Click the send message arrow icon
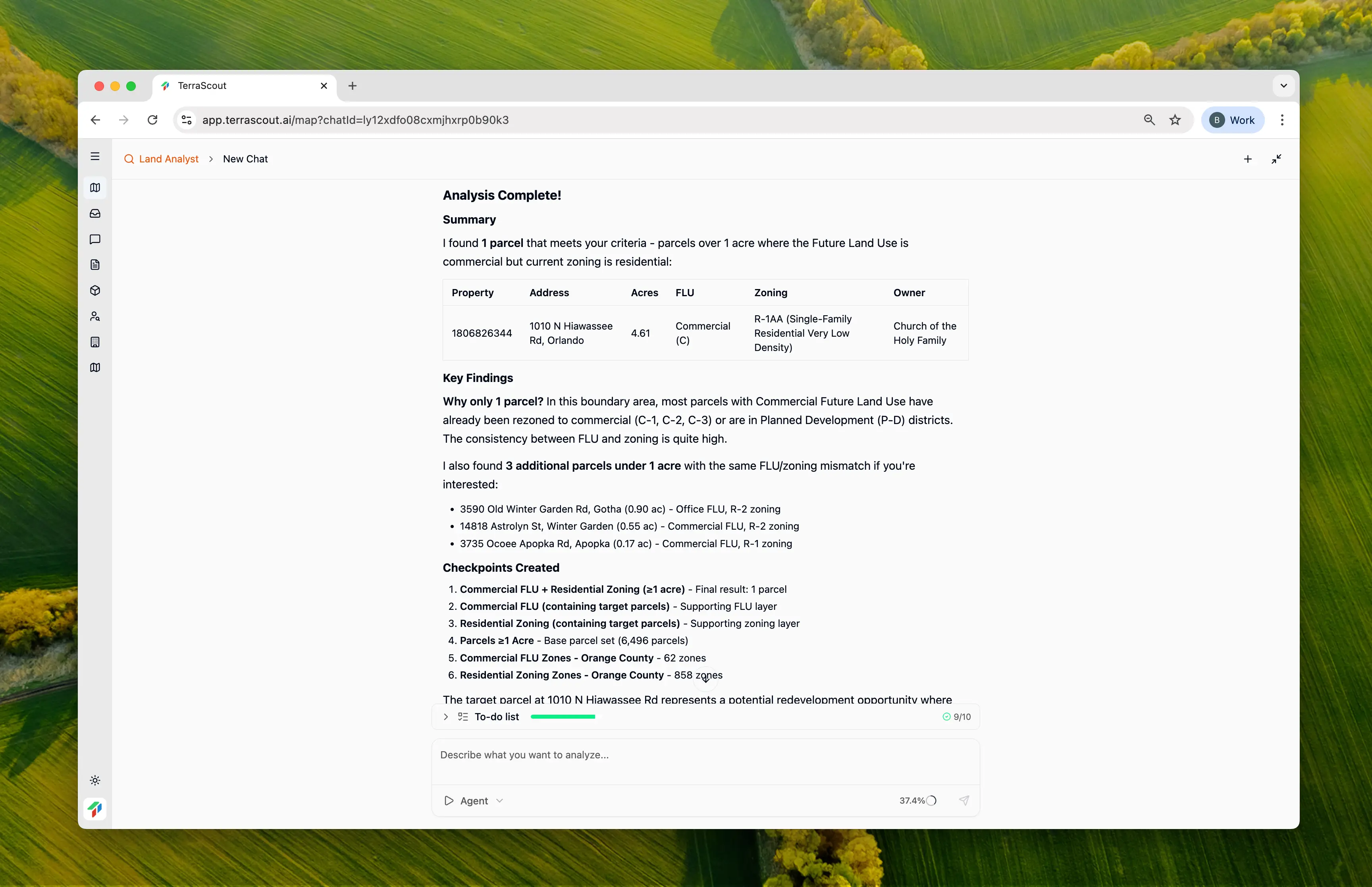The width and height of the screenshot is (1372, 887). [x=964, y=800]
